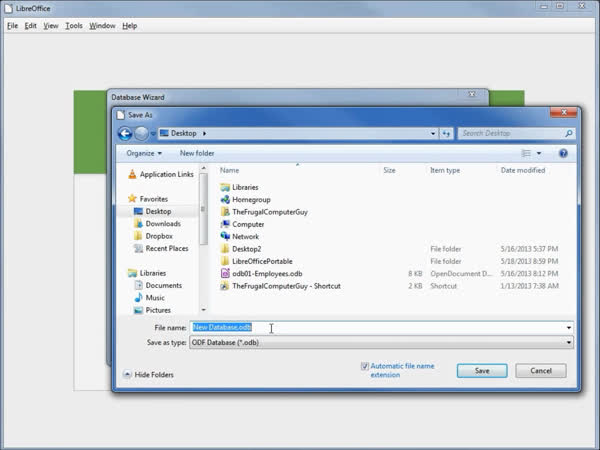Sort files by the Size column

389,170
